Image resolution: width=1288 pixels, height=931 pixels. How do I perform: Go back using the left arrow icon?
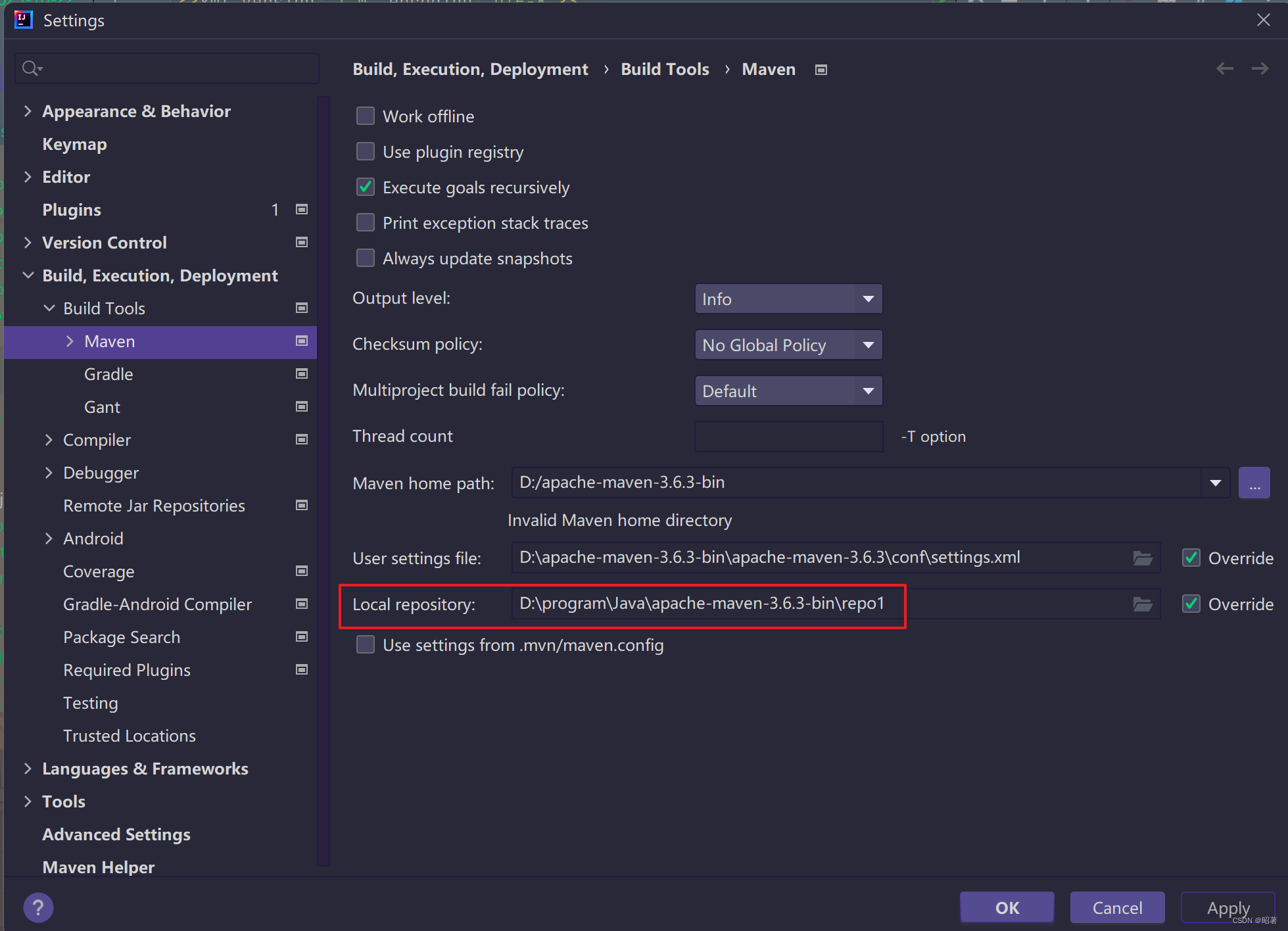[x=1224, y=68]
